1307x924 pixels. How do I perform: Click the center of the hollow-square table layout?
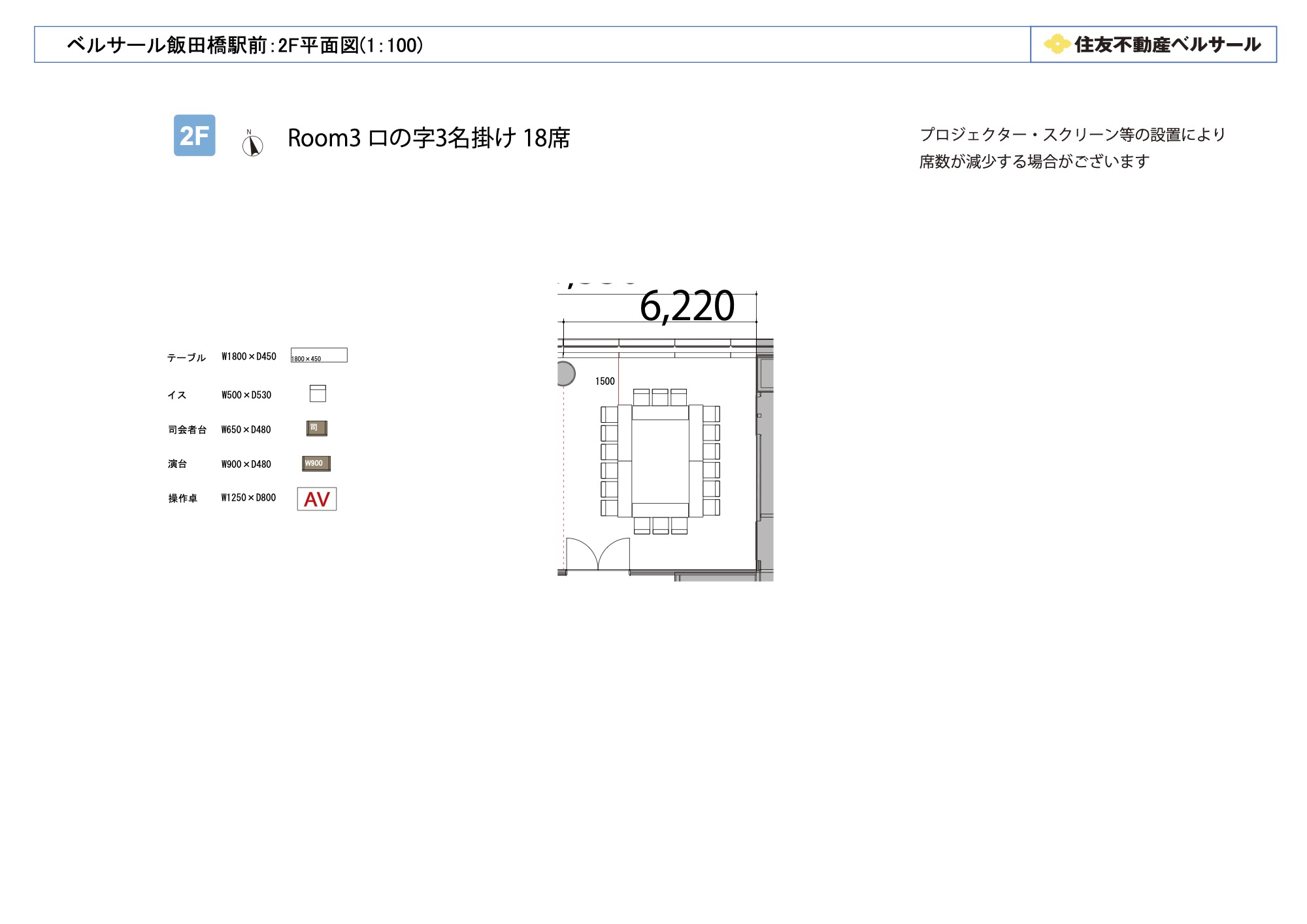coord(660,461)
